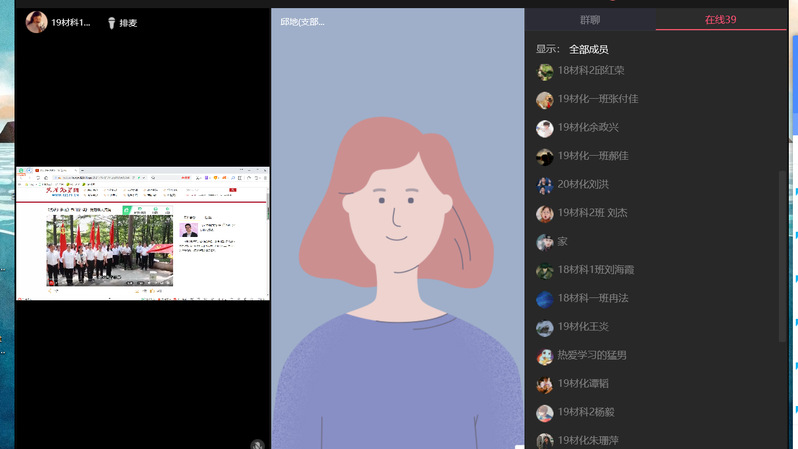Click avatar of member 18材料一班冉法
798x449 pixels.
pos(544,299)
